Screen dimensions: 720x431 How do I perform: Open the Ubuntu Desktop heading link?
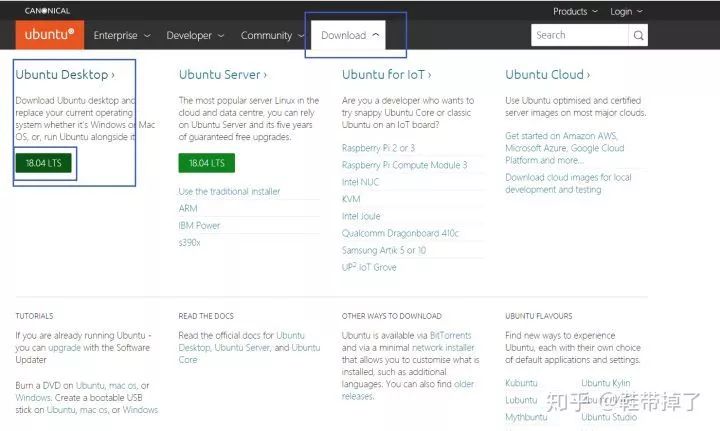pos(65,74)
